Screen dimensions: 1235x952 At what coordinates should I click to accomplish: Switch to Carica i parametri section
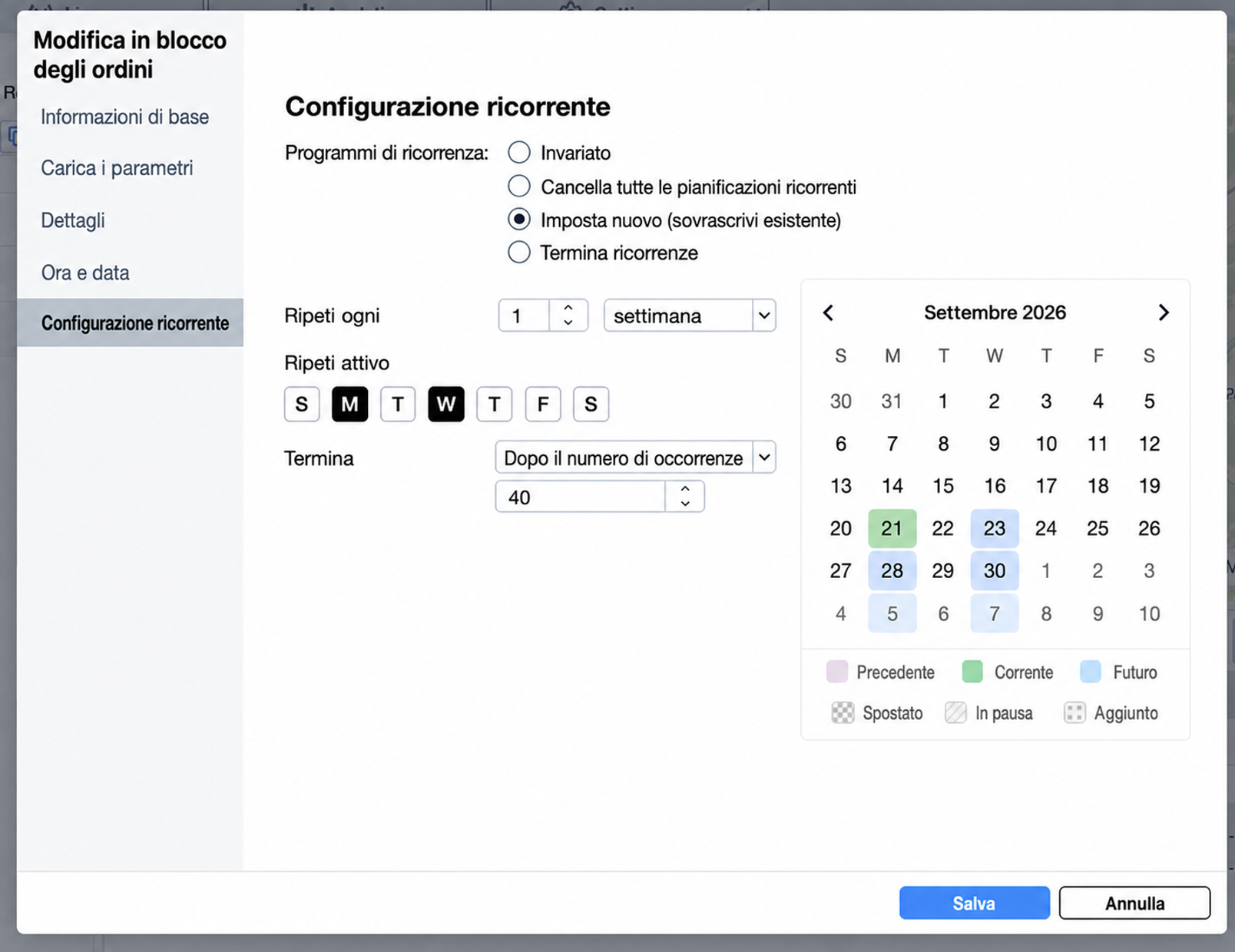(117, 167)
